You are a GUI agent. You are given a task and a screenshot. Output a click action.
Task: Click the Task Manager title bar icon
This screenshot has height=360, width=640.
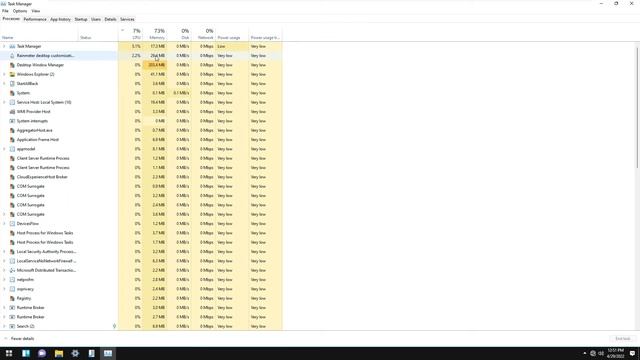(x=4, y=4)
